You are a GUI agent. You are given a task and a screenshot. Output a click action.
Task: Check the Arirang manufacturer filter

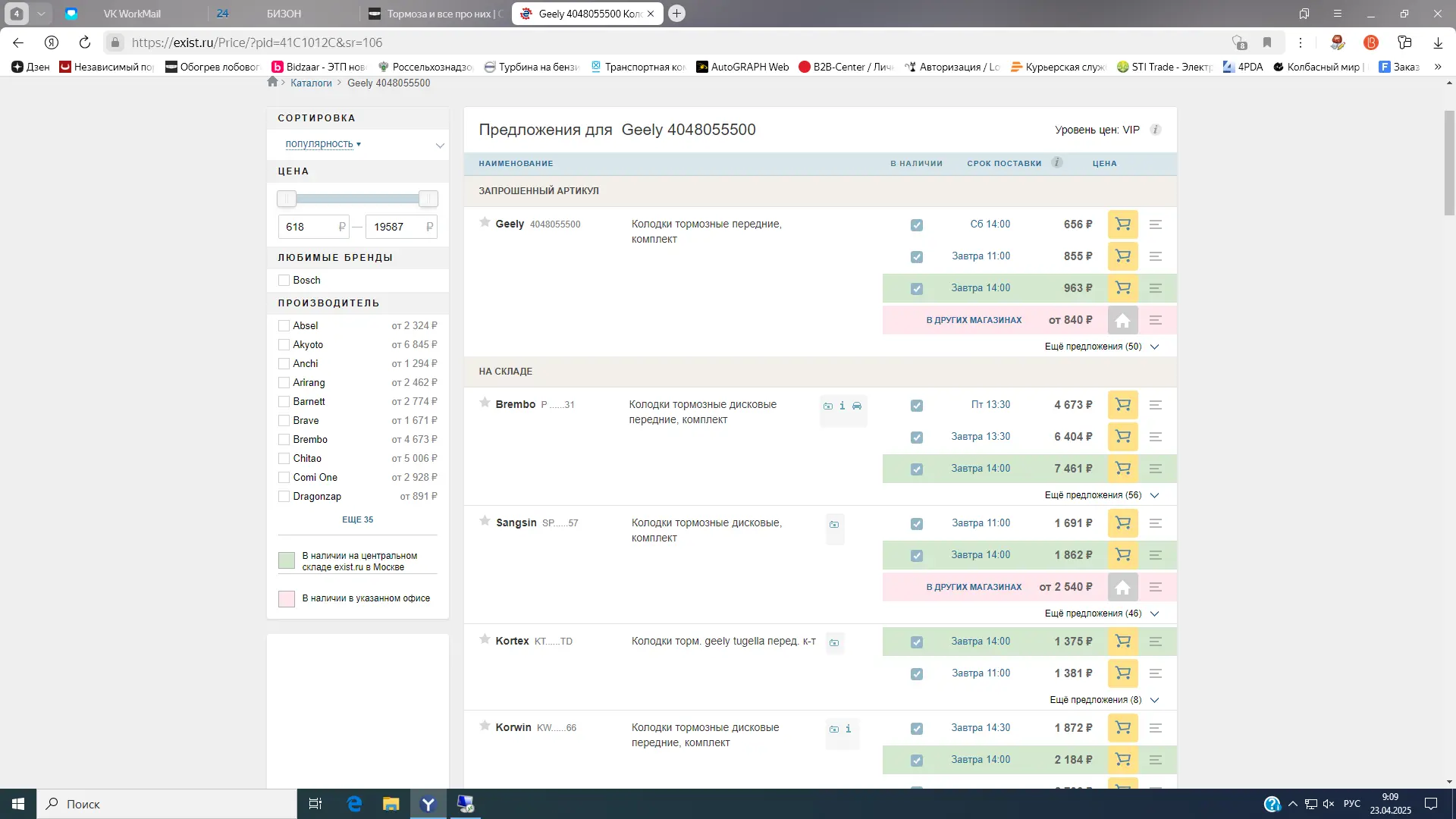point(284,383)
